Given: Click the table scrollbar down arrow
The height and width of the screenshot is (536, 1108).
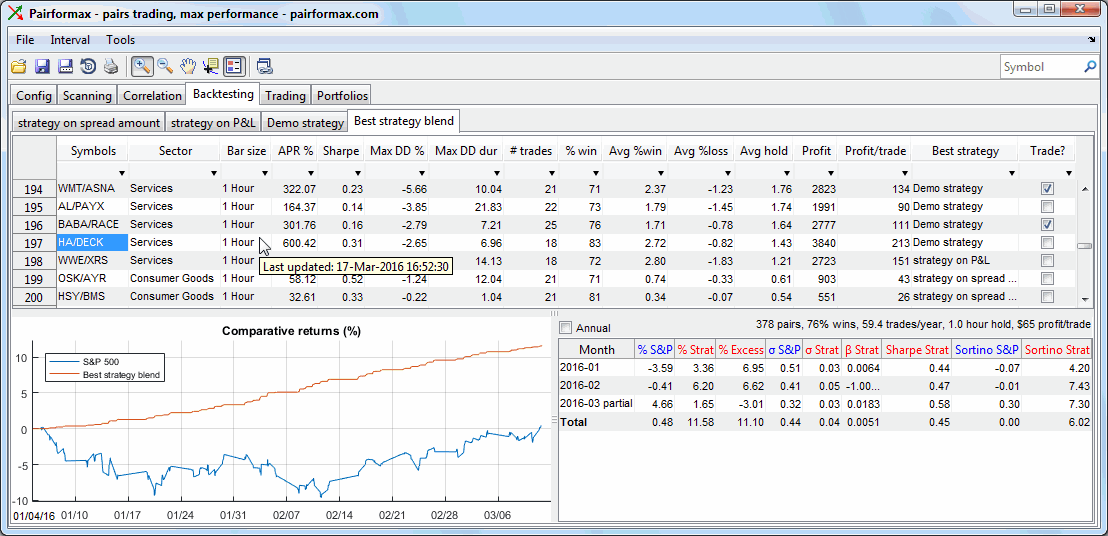Looking at the screenshot, I should point(1085,299).
